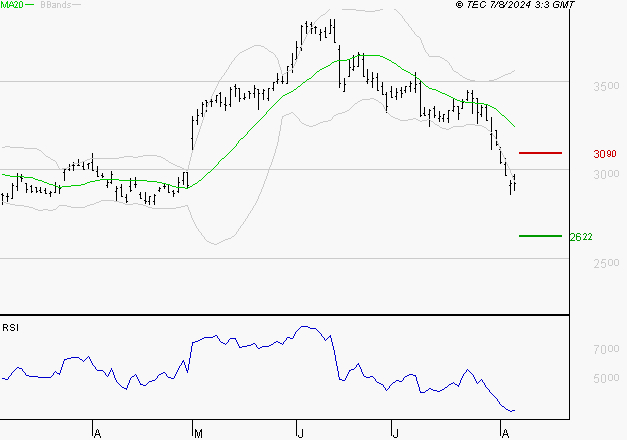This screenshot has height=440, width=627.
Task: Click the BBands legend label
Action: [56, 5]
